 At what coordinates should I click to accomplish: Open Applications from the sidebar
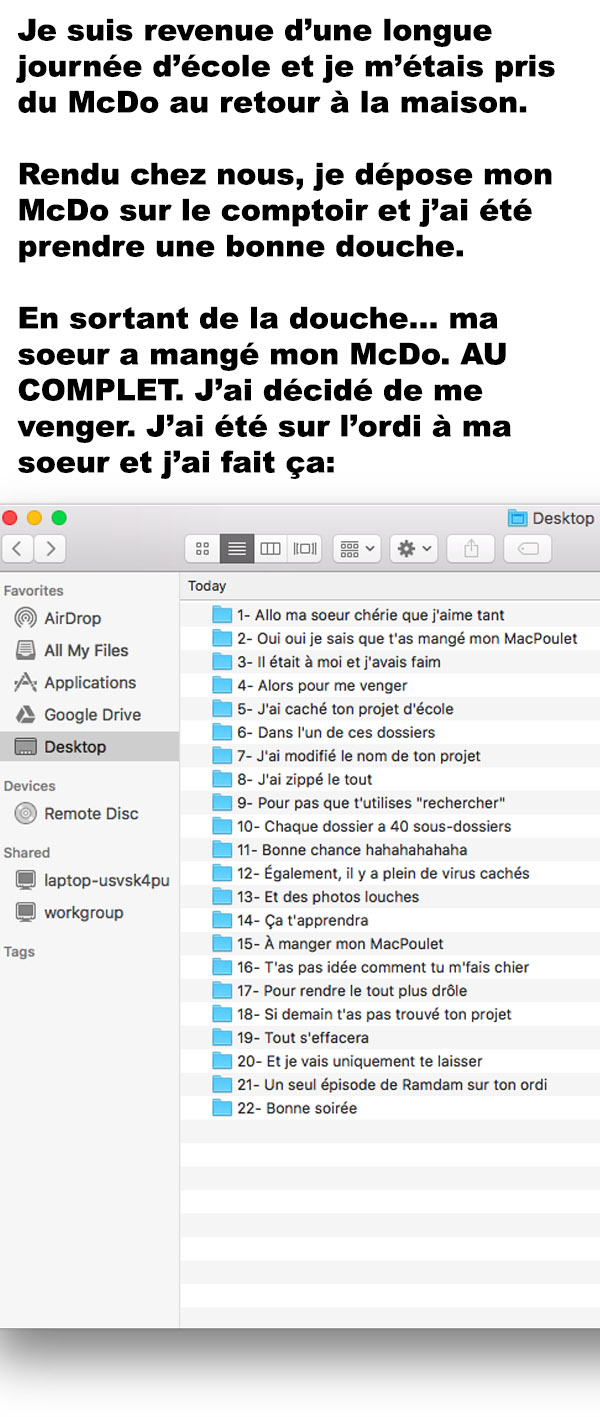tap(90, 682)
